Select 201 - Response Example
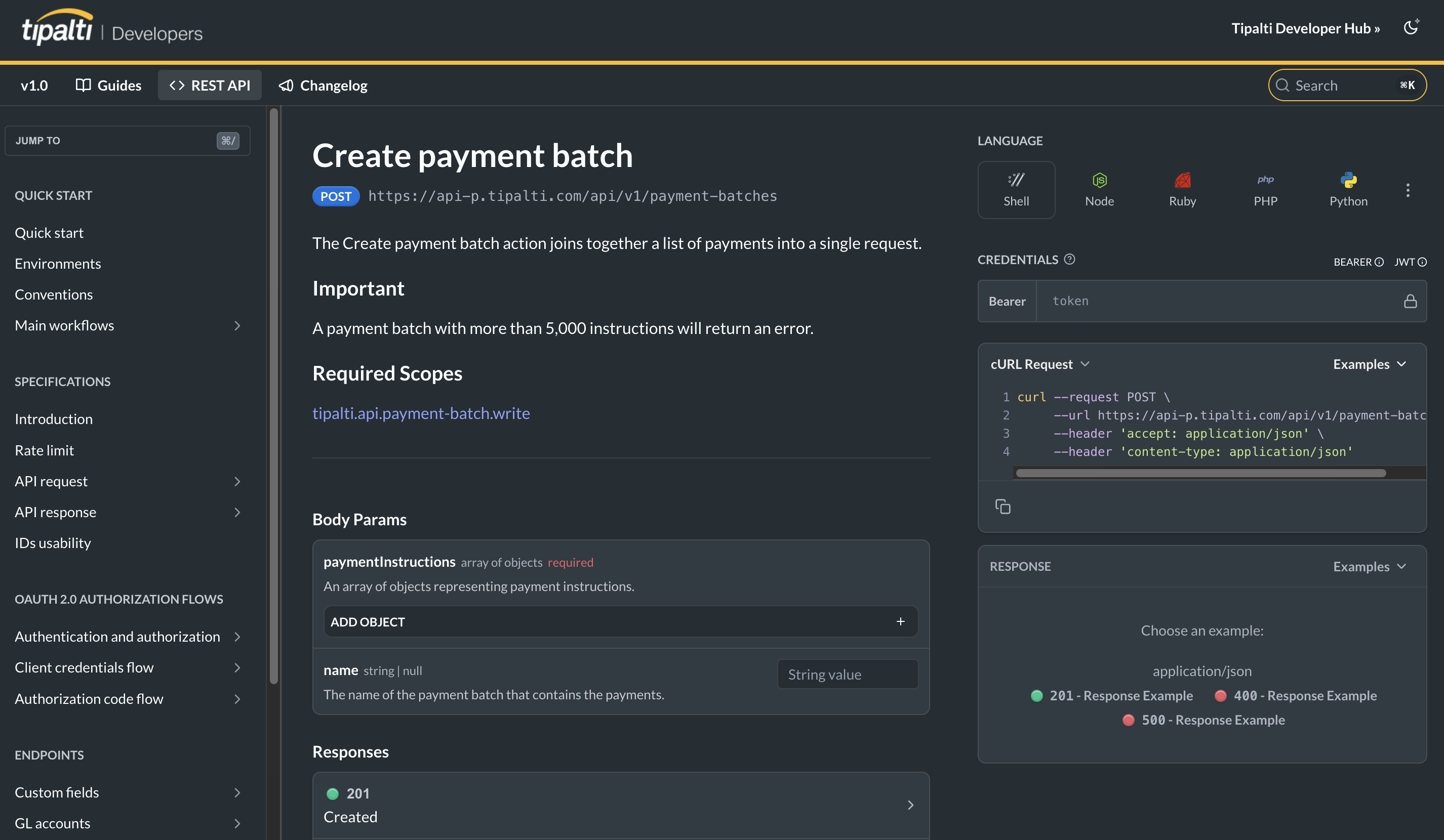The width and height of the screenshot is (1444, 840). pyautogui.click(x=1112, y=696)
